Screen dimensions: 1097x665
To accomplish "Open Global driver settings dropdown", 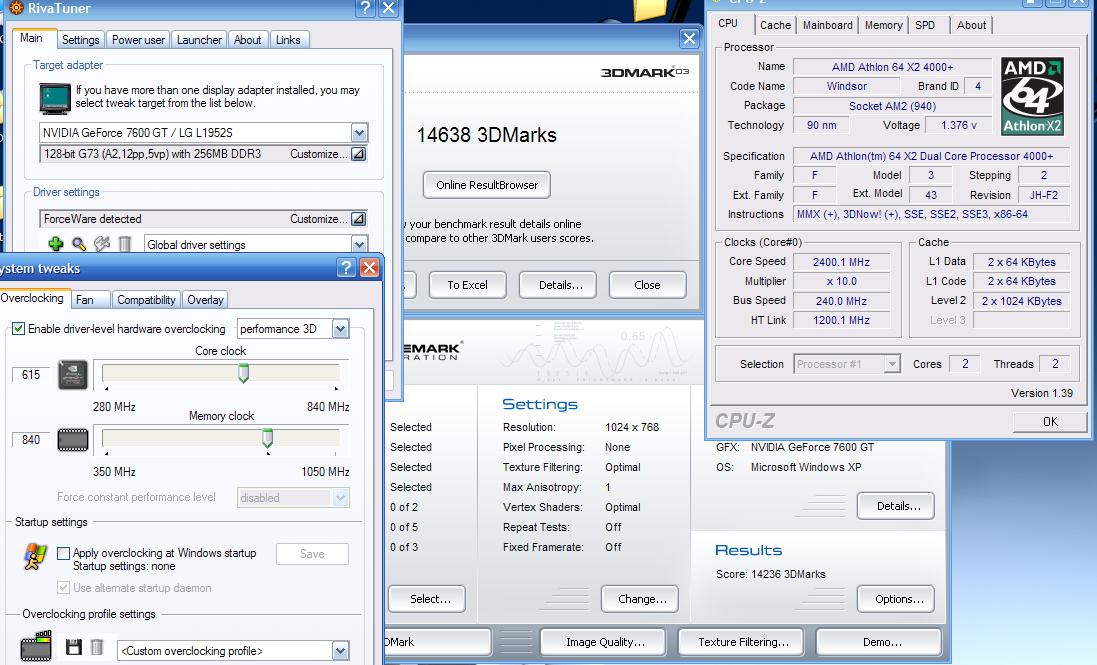I will click(359, 244).
